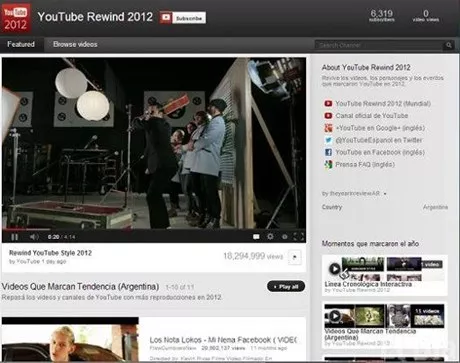Screen dimensions: 460x363
Task: Switch to the Browse videos tab
Action: point(75,44)
